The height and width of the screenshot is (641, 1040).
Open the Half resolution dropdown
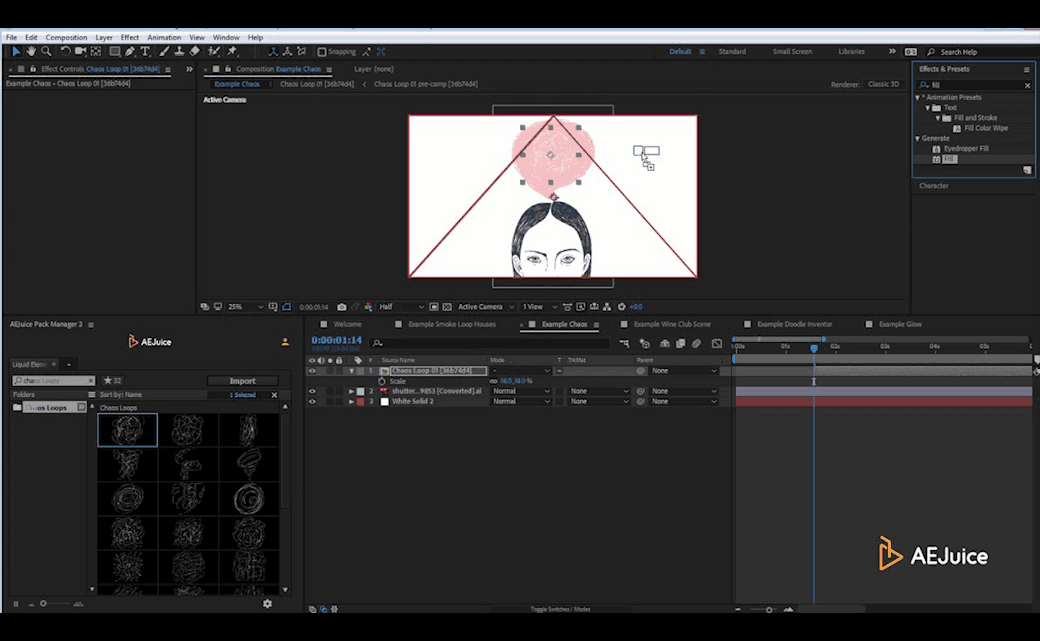point(401,307)
